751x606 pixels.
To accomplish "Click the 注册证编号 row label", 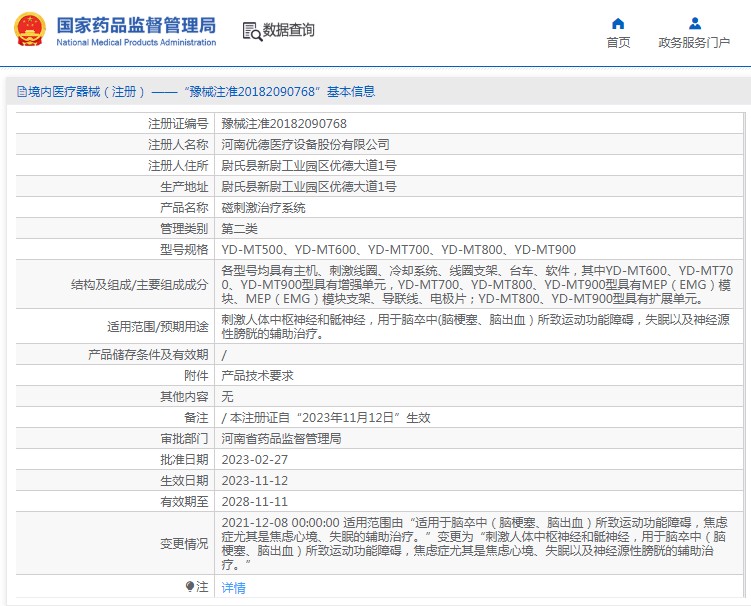I will click(x=178, y=124).
